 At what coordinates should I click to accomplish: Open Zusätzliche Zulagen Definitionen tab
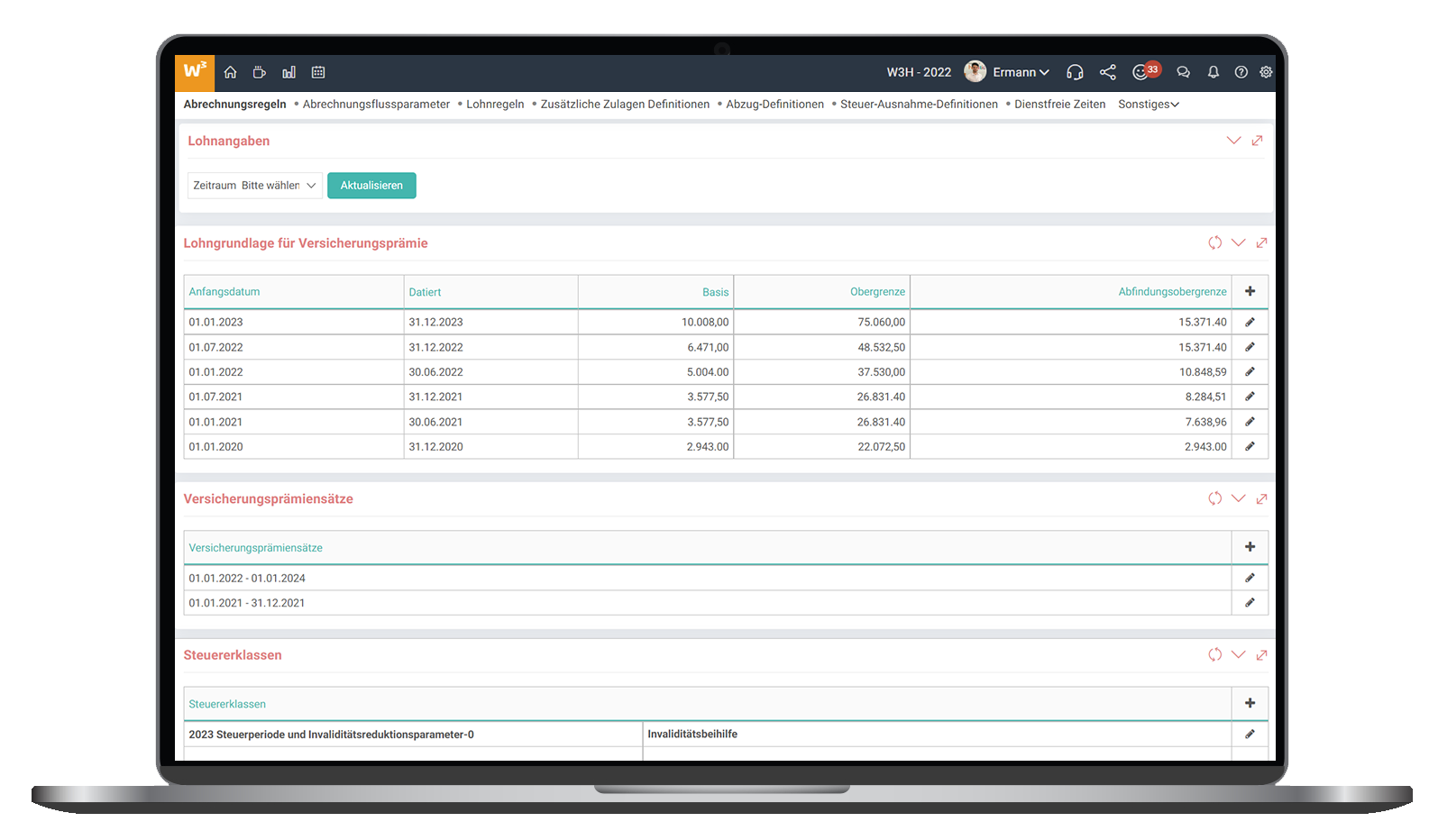tap(625, 105)
